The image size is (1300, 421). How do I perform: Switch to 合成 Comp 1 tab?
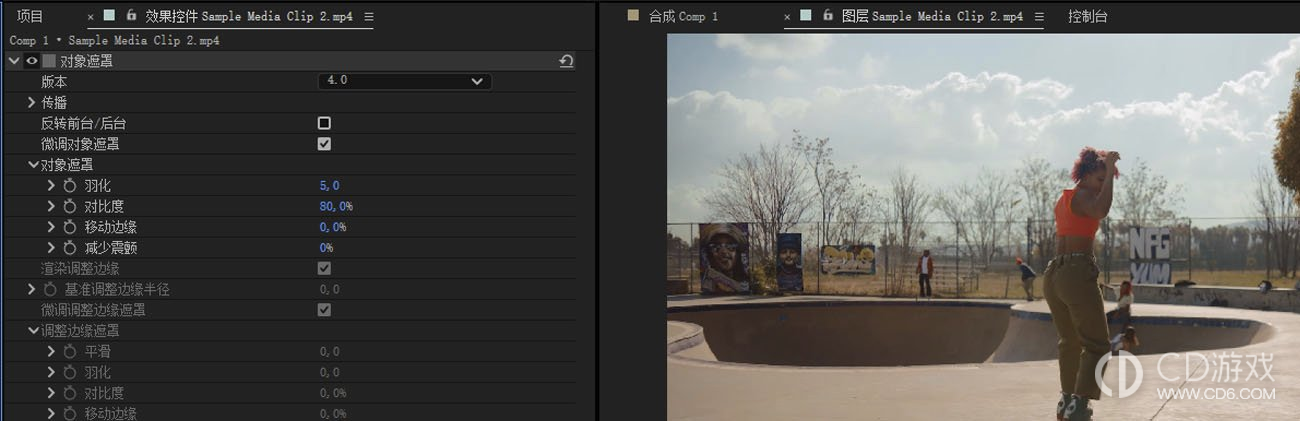pos(683,17)
